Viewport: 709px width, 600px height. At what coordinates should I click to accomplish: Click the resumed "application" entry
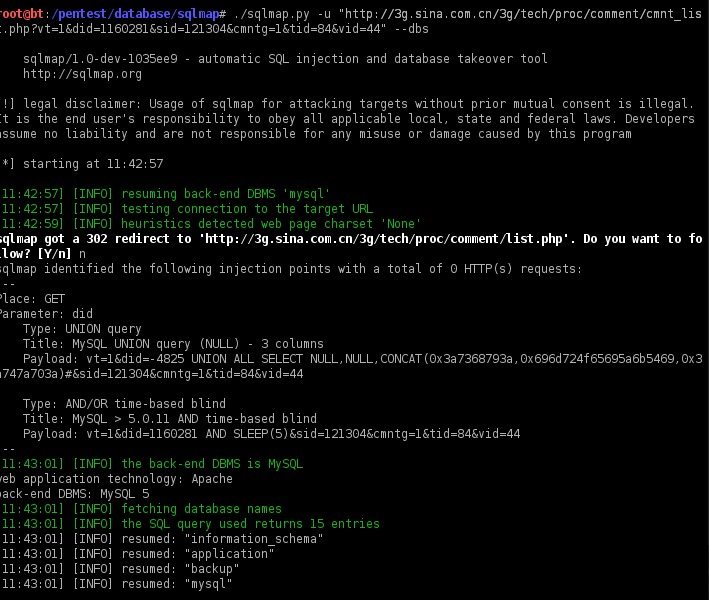click(137, 554)
